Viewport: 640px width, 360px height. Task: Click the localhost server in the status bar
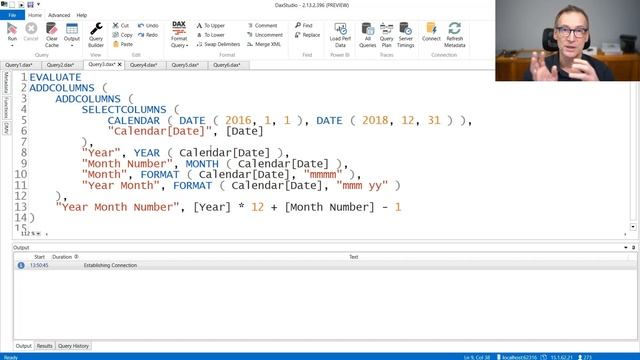point(517,357)
